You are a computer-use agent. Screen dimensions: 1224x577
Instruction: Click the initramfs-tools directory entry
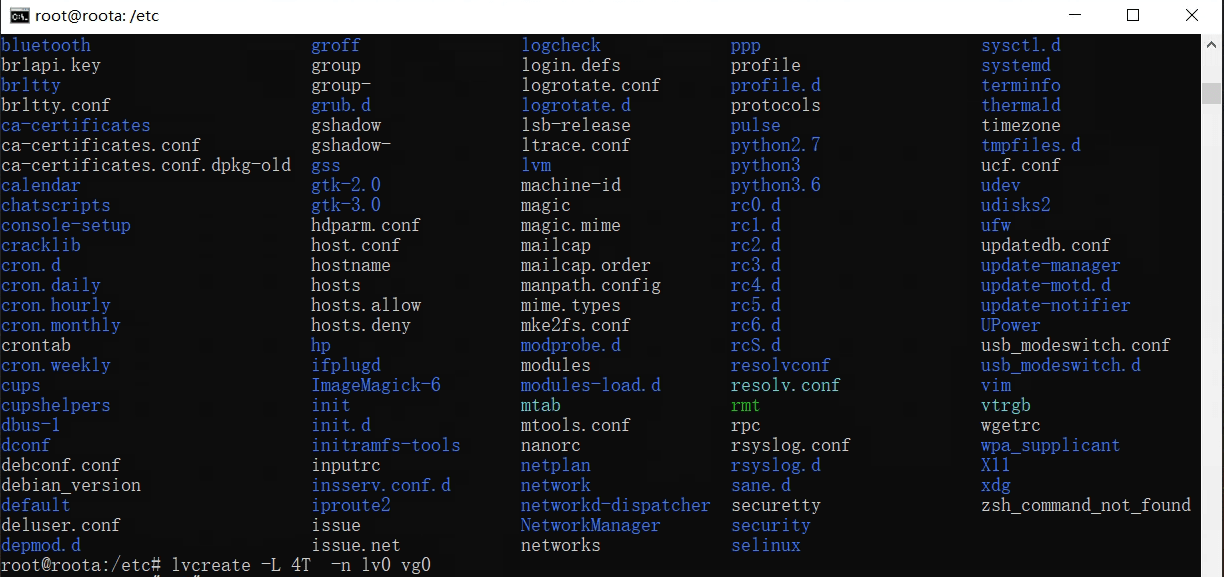[x=386, y=445]
